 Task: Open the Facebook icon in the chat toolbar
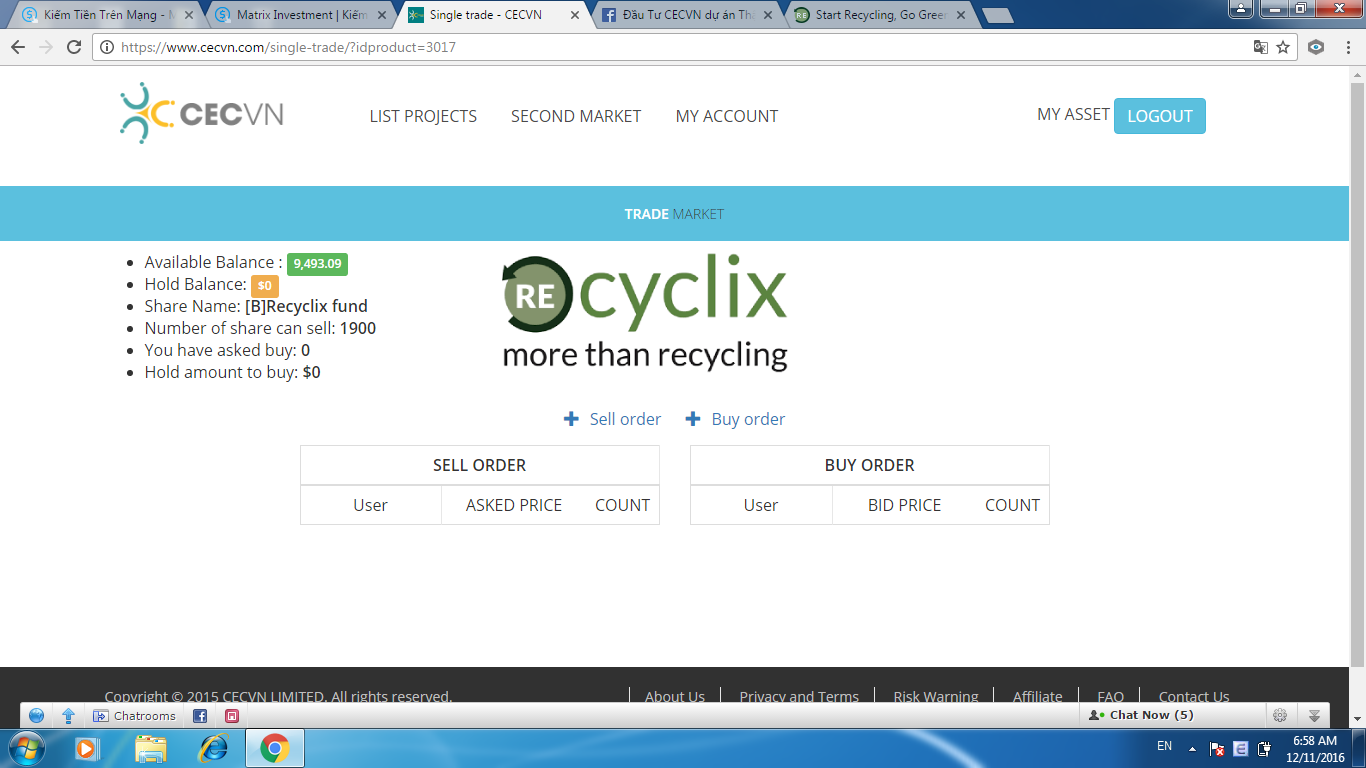click(200, 716)
